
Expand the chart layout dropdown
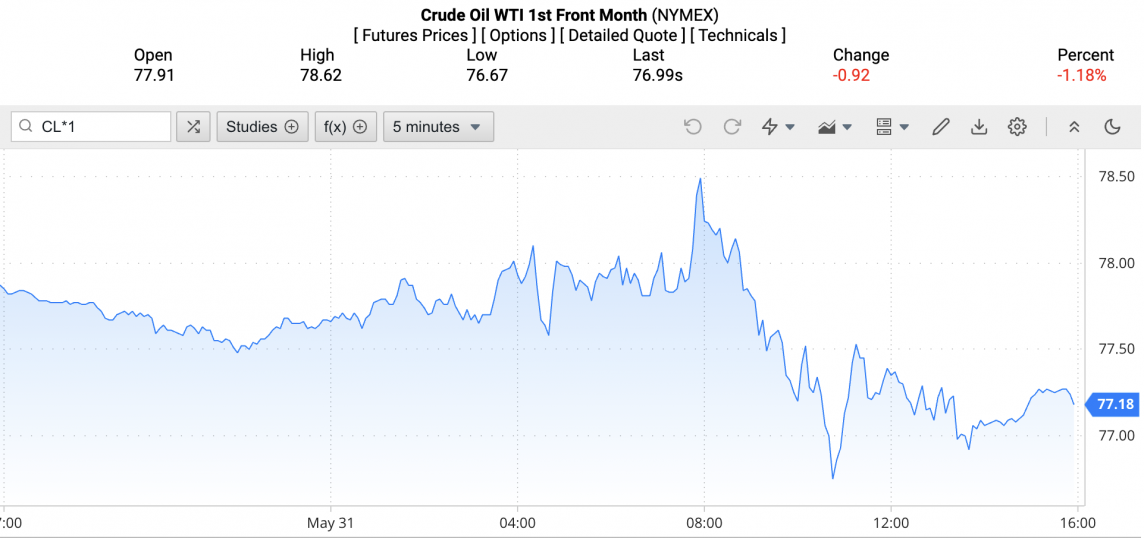pos(892,127)
